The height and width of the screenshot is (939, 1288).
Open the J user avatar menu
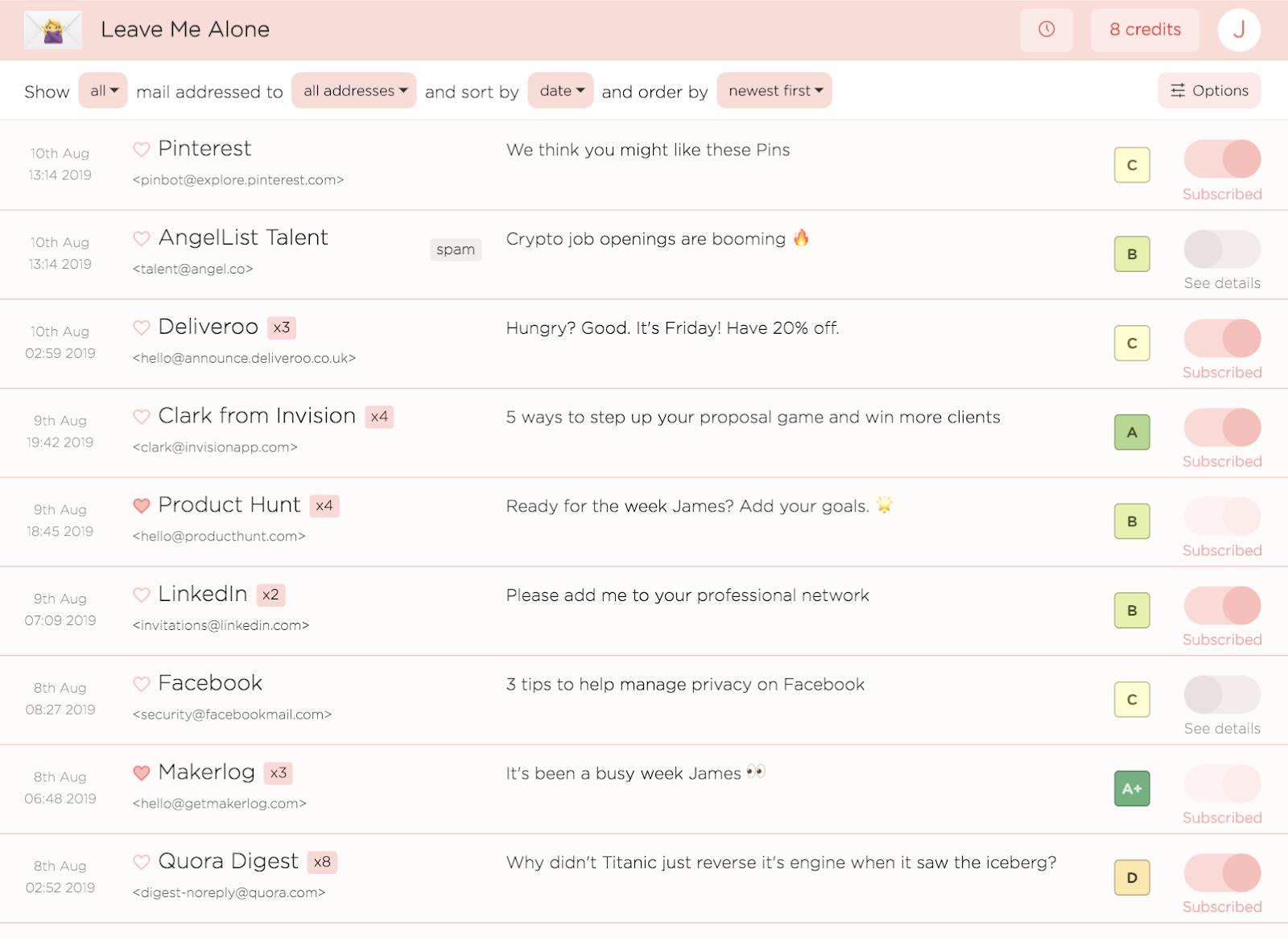pyautogui.click(x=1239, y=30)
